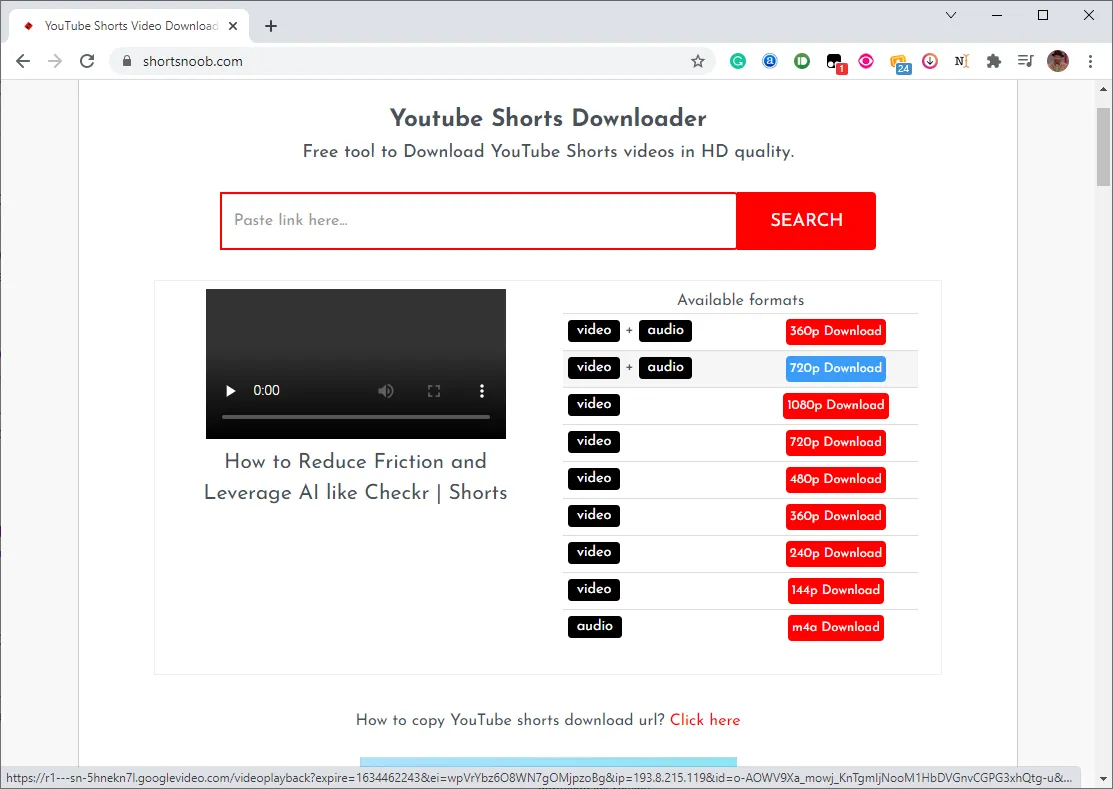1113x789 pixels.
Task: Click the video label in the 480p row
Action: (593, 478)
